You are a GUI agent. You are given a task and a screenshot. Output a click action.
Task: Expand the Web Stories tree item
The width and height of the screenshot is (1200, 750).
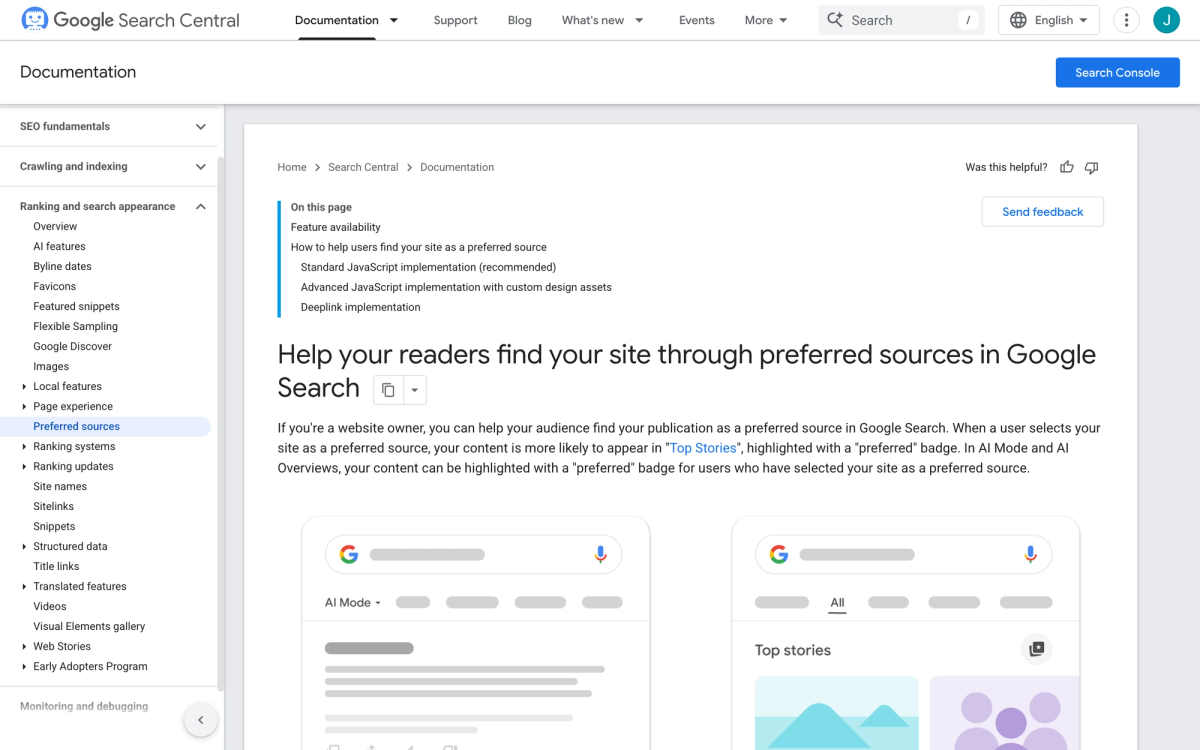pos(24,646)
